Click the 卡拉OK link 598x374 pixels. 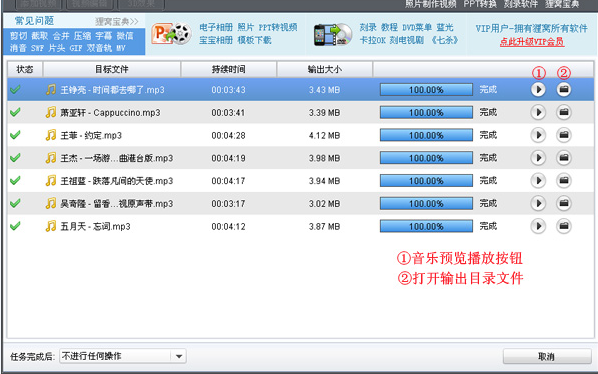(373, 40)
